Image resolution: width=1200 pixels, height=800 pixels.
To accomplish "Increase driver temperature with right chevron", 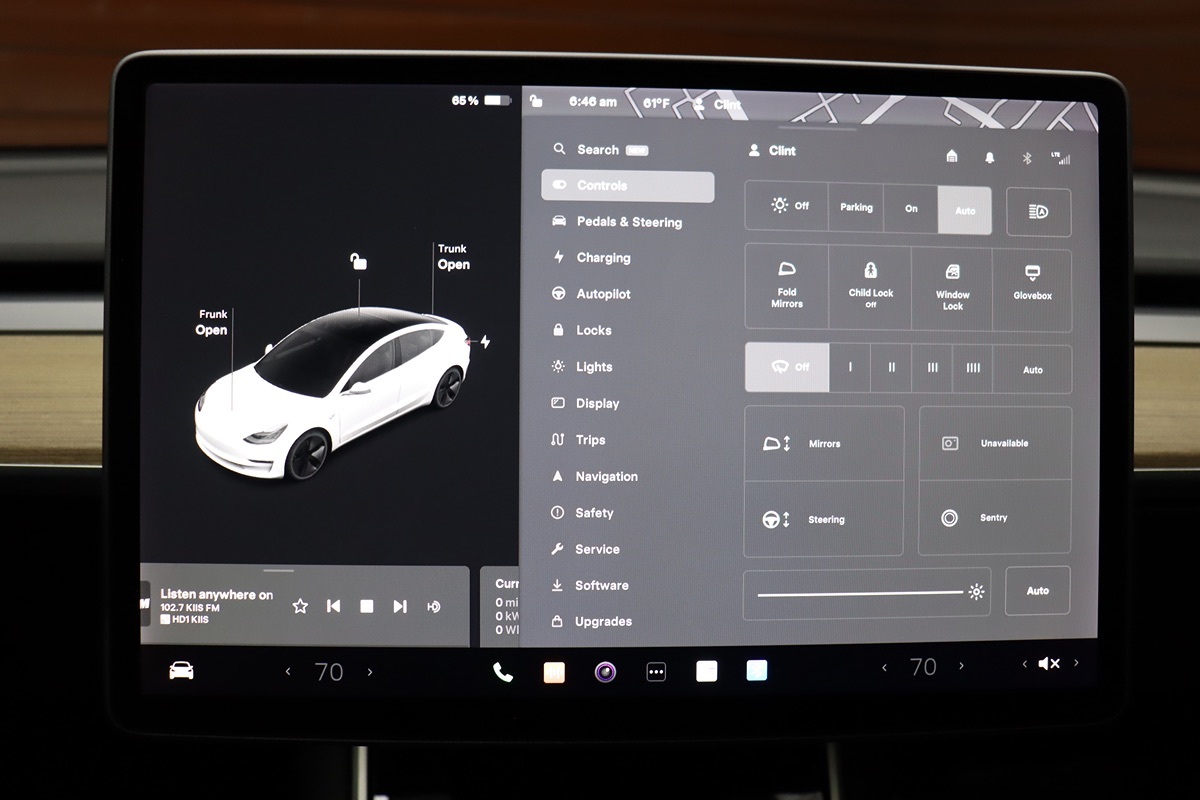I will (370, 672).
